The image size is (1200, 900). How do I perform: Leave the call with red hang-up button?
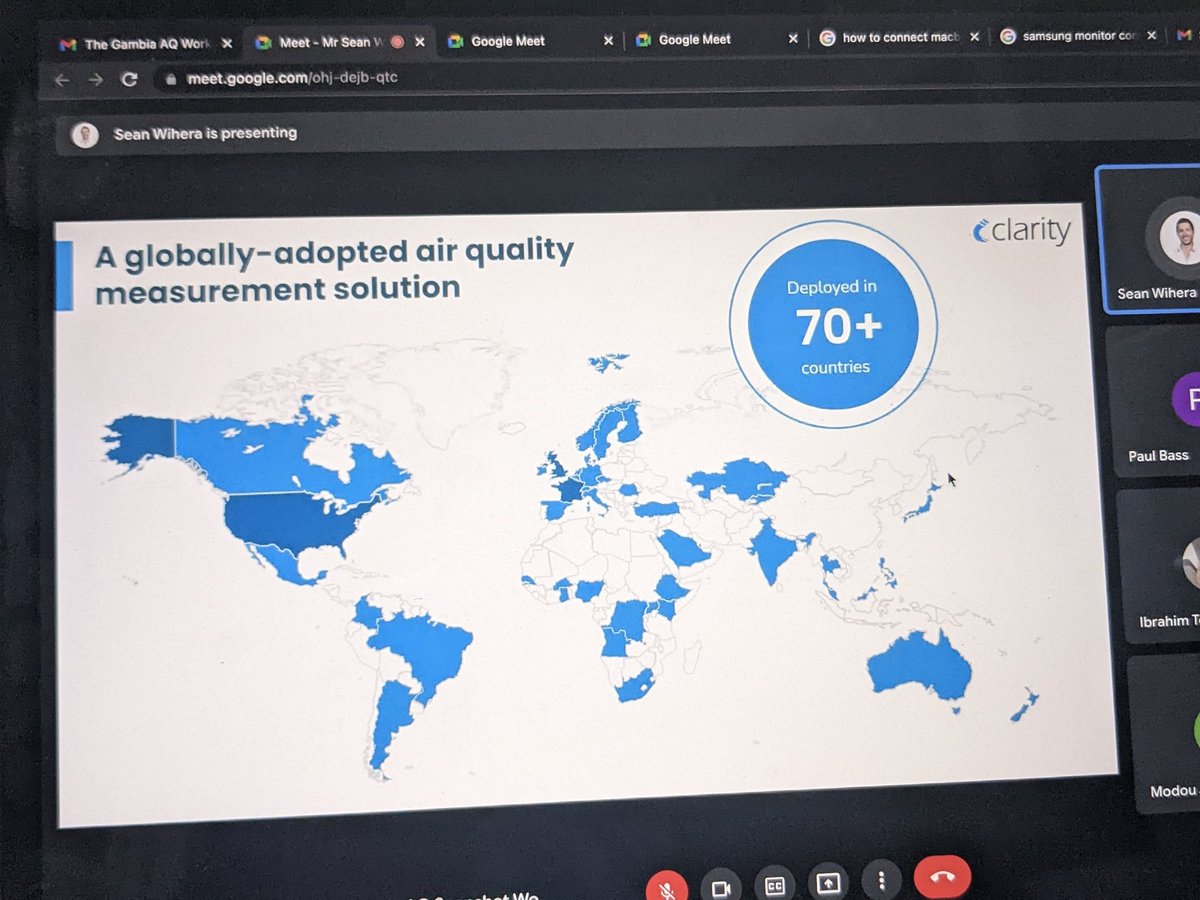[x=942, y=877]
